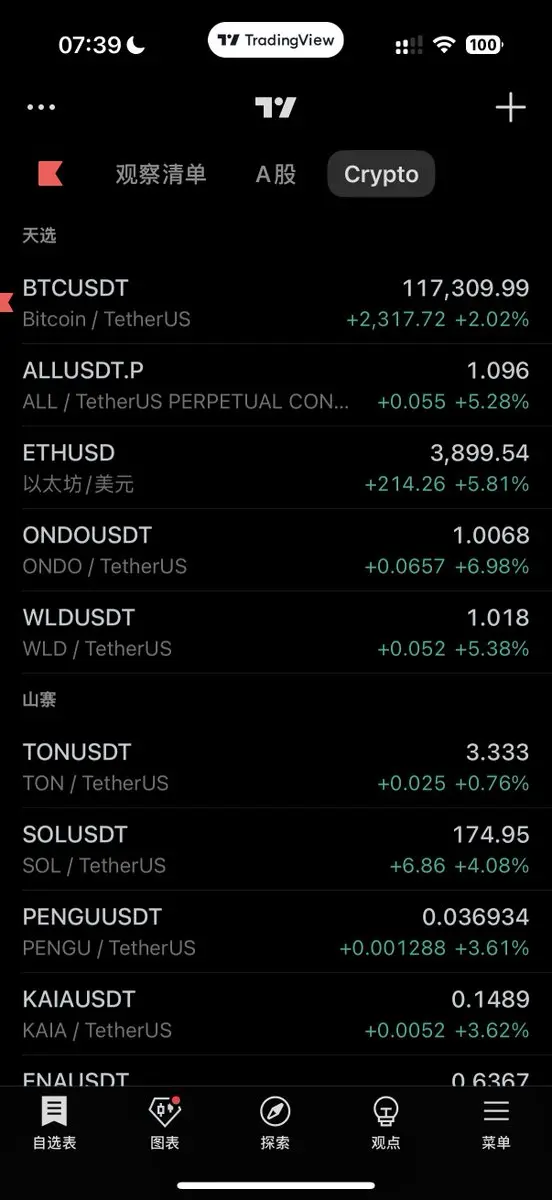This screenshot has width=552, height=1200.
Task: Switch to the A股 tab
Action: click(276, 174)
